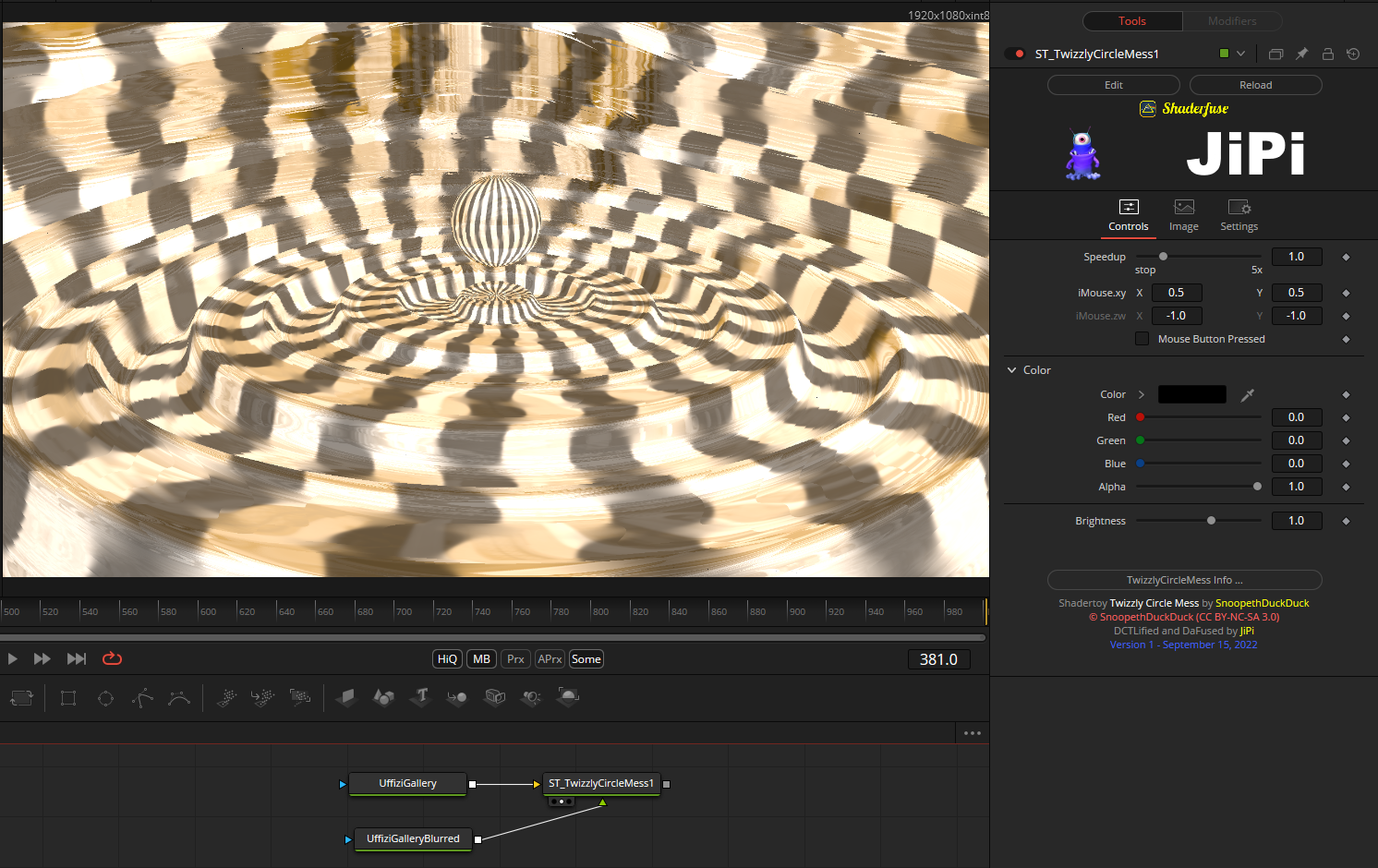The image size is (1378, 868).
Task: Switch to the Tools tab
Action: (1132, 21)
